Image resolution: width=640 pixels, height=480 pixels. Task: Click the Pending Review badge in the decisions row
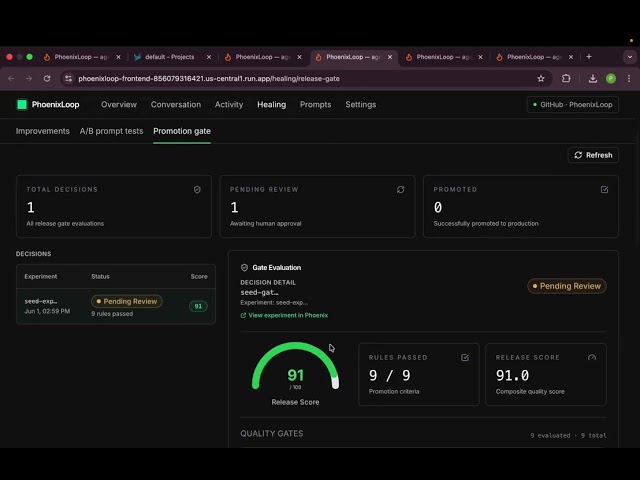(127, 301)
